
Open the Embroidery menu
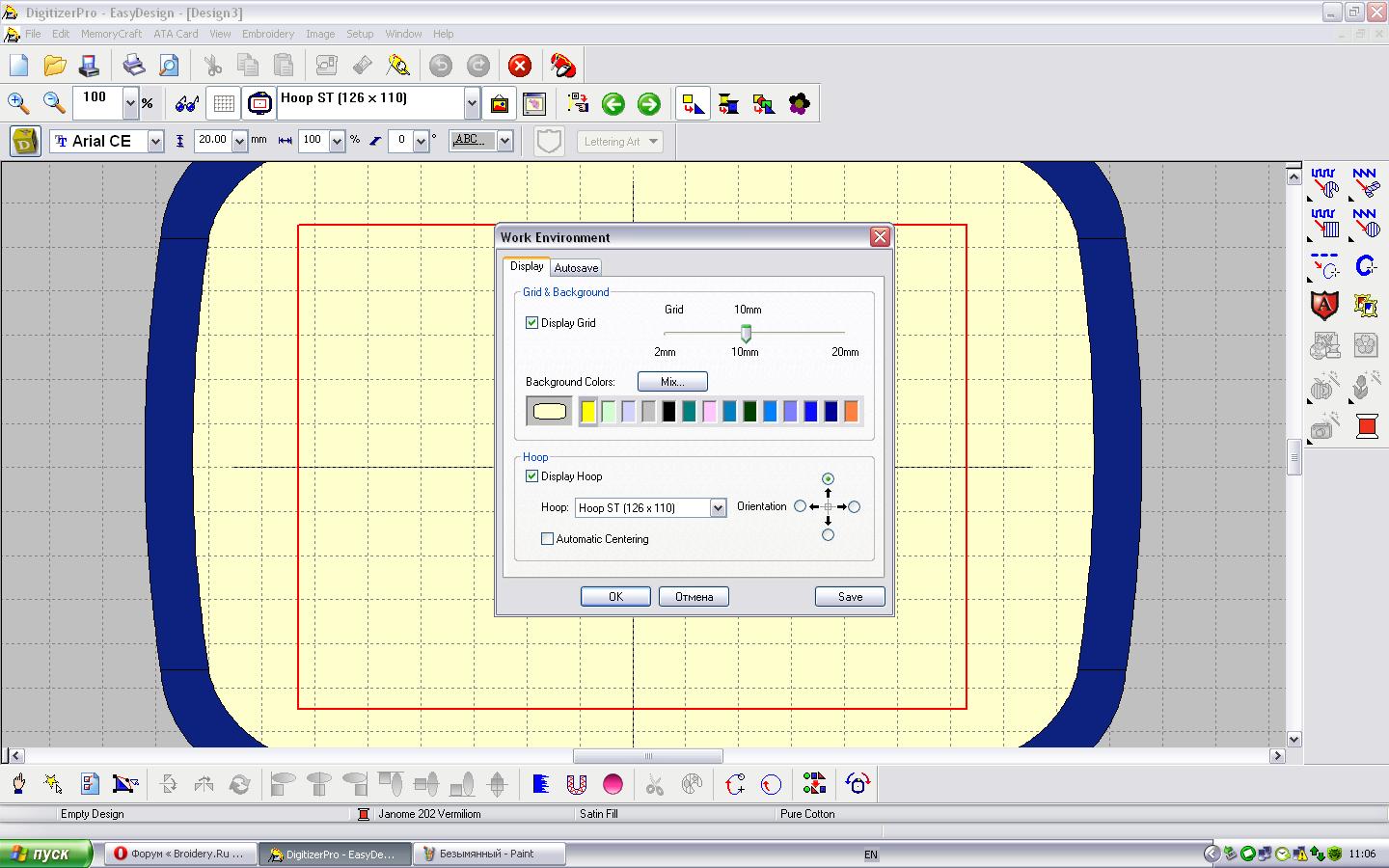pos(267,34)
